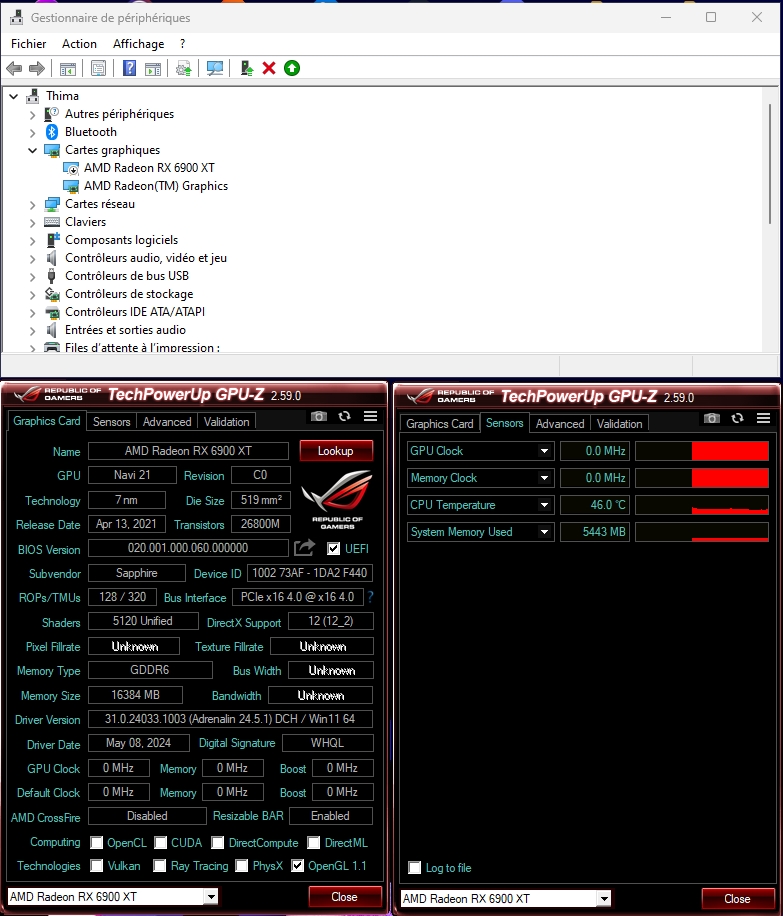Viewport: 783px width, 916px height.
Task: Click the Bus Interface question mark icon
Action: pyautogui.click(x=370, y=597)
